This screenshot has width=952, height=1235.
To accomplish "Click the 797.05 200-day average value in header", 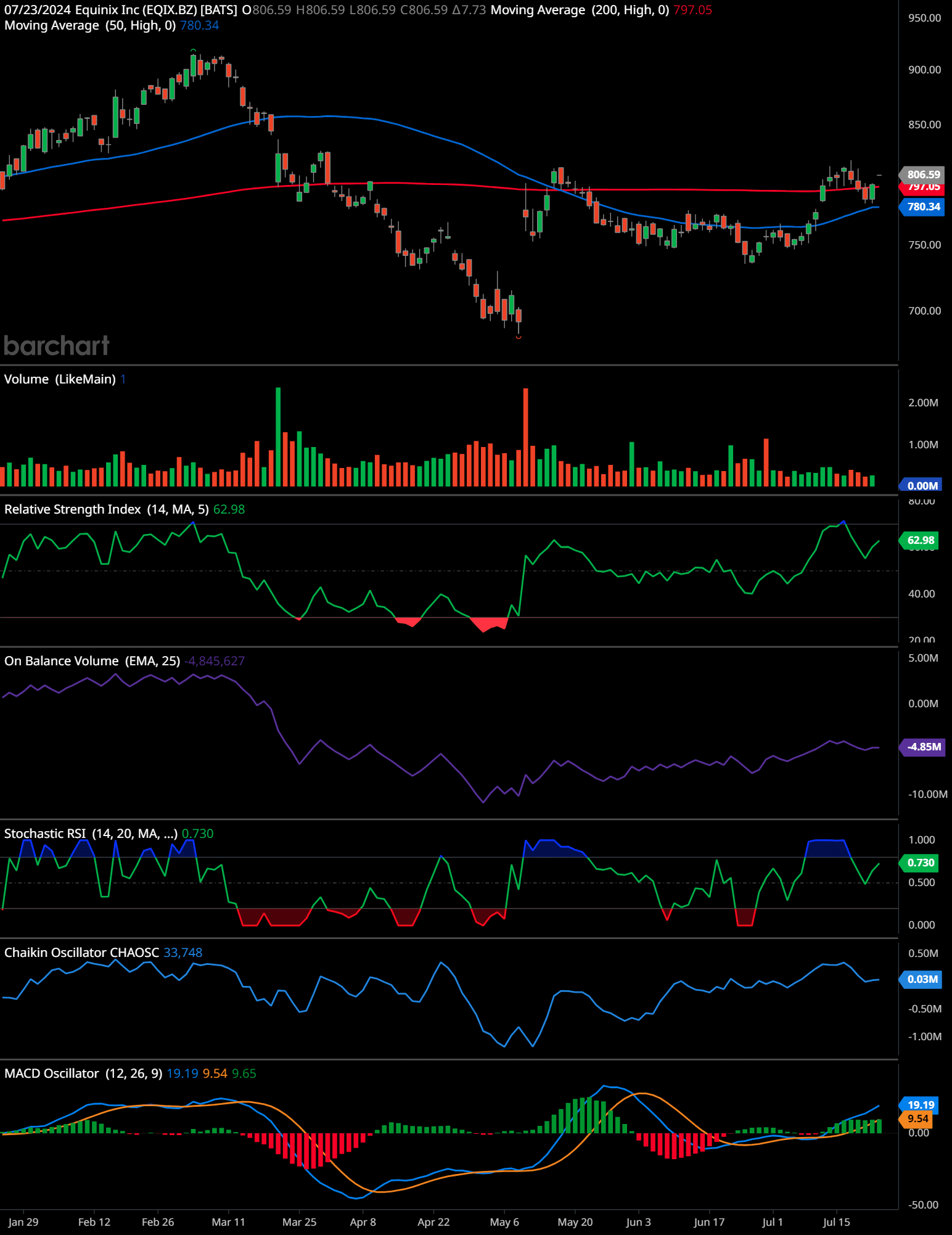I will (692, 10).
